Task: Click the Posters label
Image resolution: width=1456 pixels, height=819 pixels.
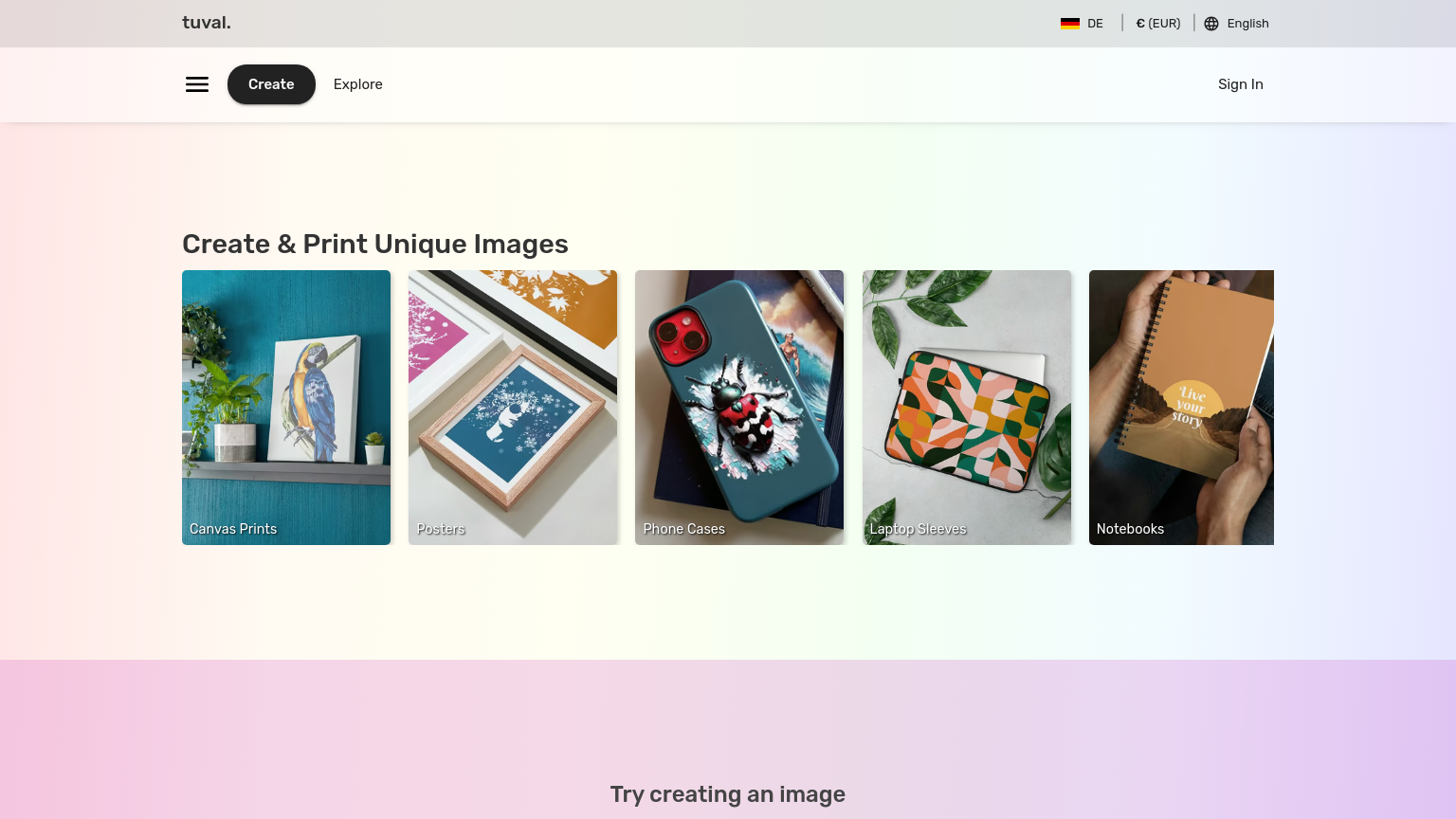Action: [441, 529]
